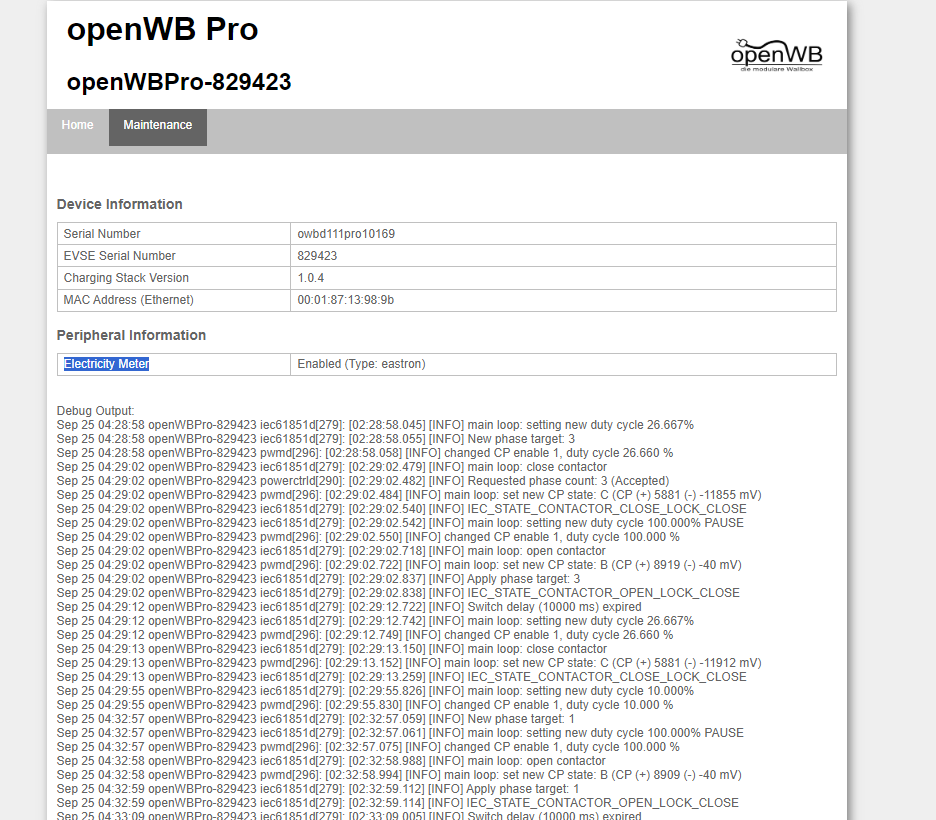Open the Maintenance tab
Screen dimensions: 936x820
[158, 127]
